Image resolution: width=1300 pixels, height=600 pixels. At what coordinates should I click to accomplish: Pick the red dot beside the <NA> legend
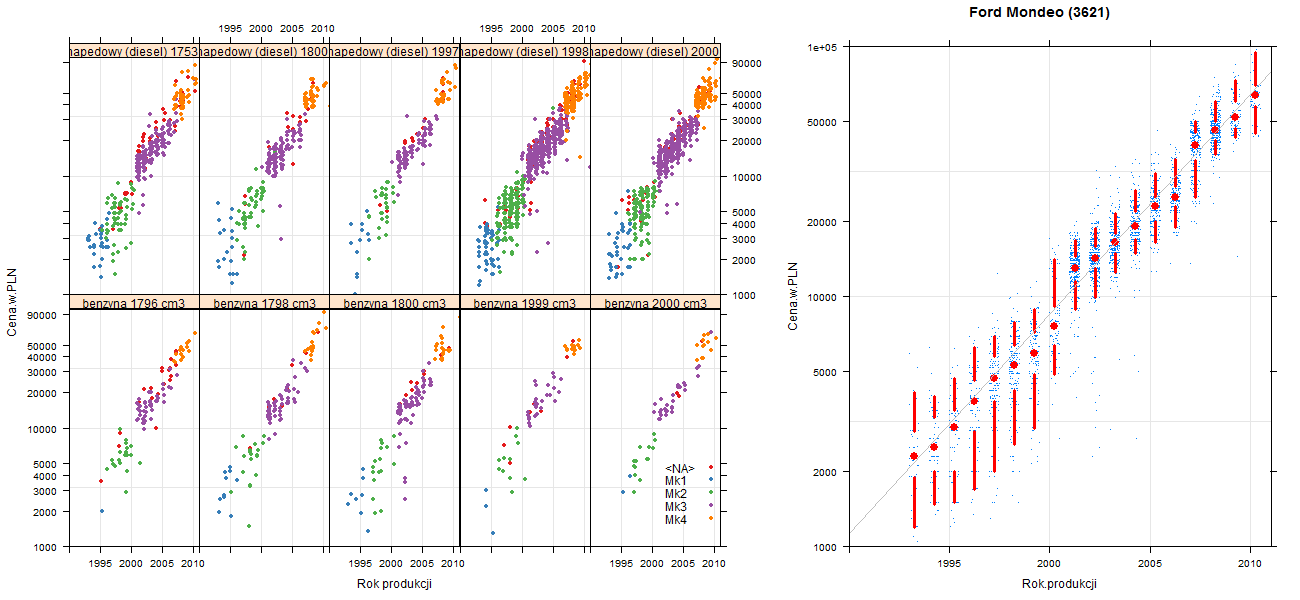click(x=709, y=468)
